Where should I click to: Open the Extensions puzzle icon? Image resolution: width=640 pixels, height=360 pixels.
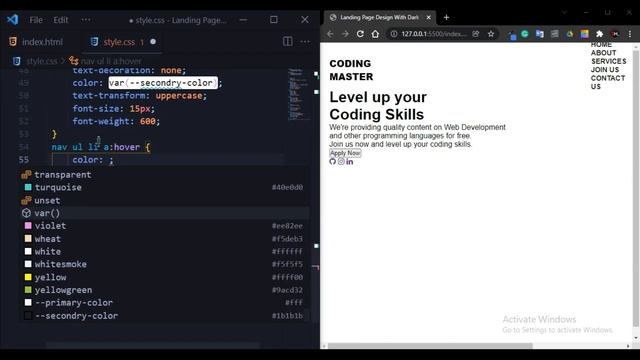[x=599, y=34]
